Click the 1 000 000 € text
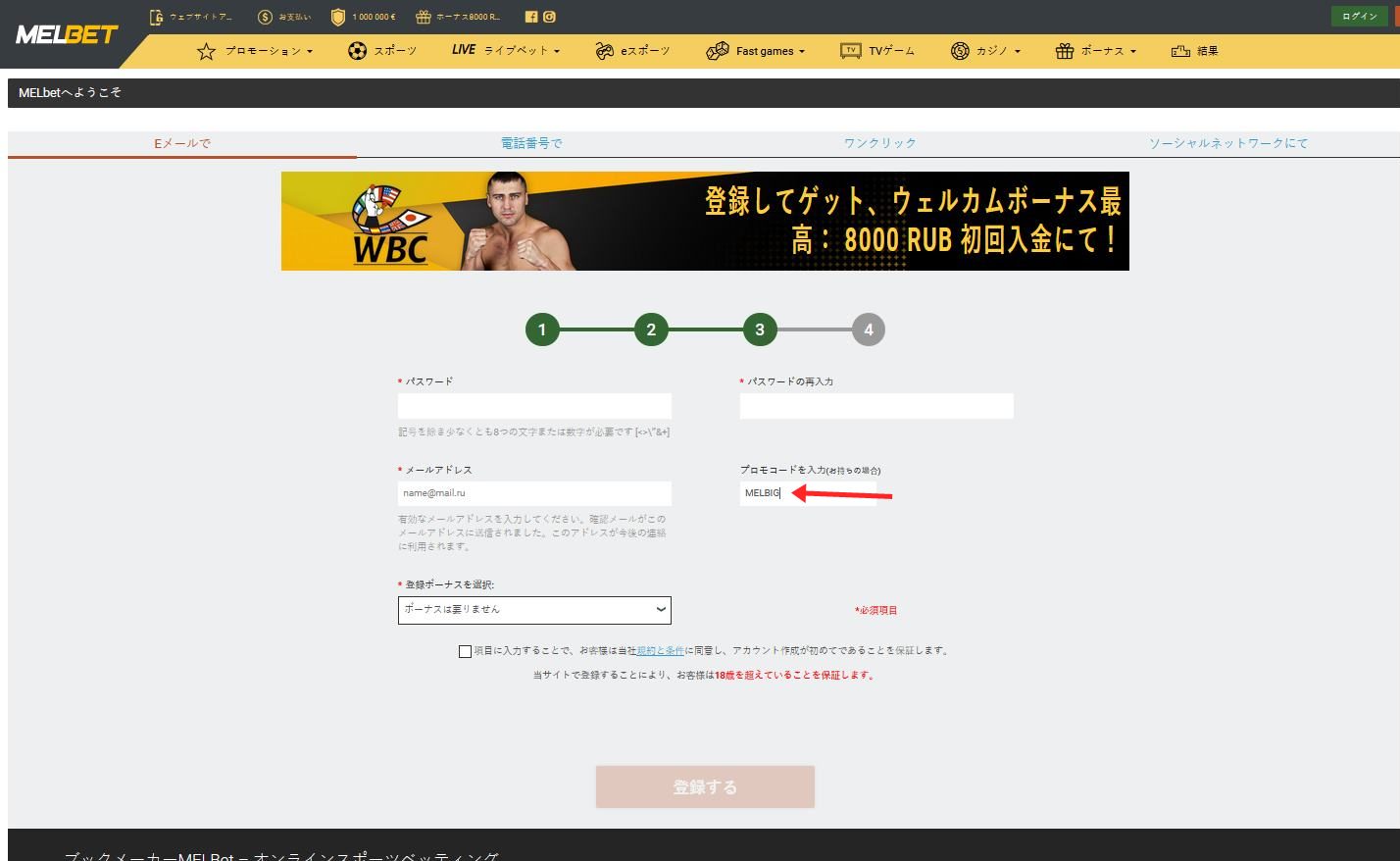Viewport: 1400px width, 861px height. (x=374, y=18)
